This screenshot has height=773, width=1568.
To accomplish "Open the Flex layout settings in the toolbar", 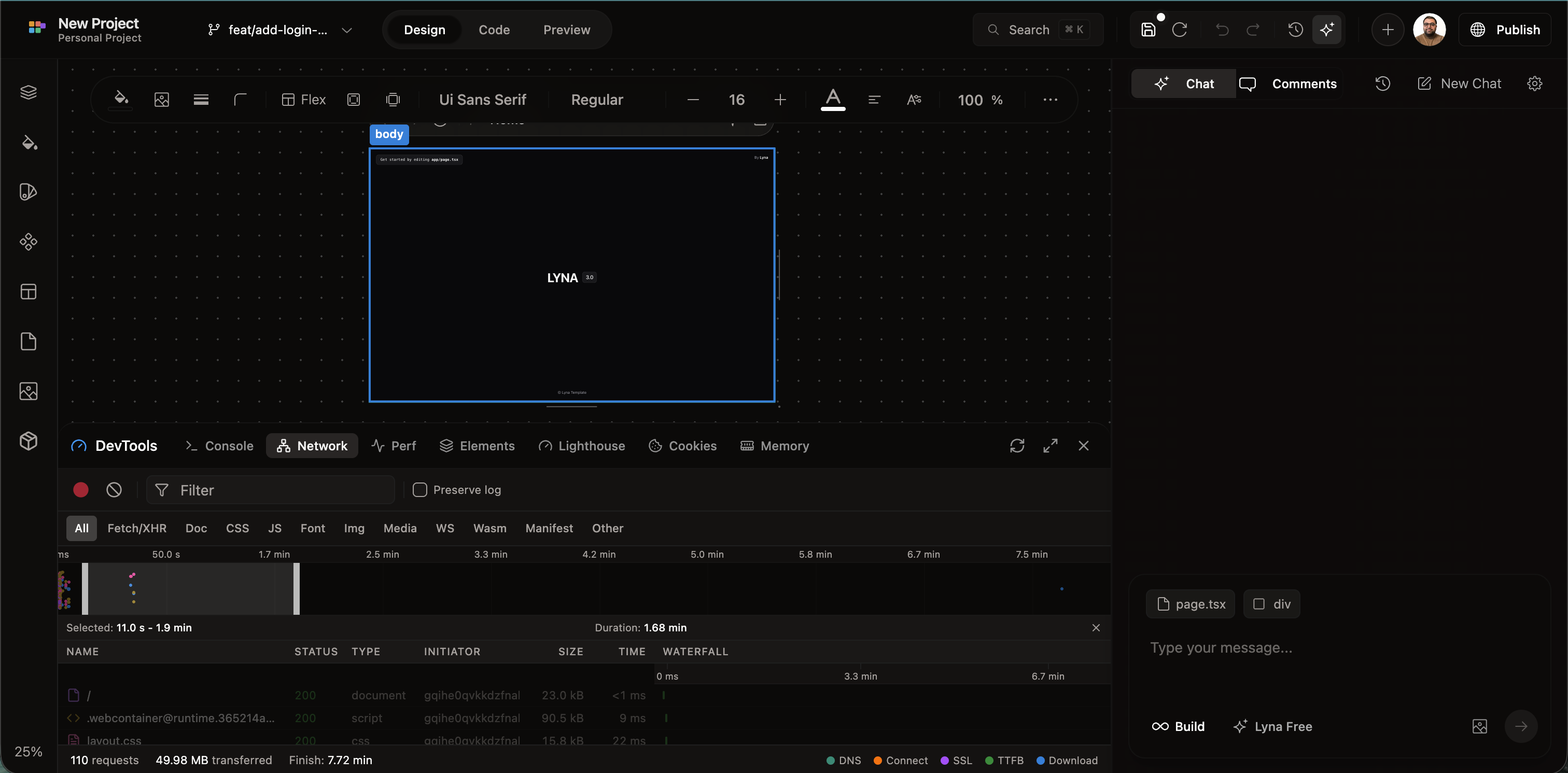I will tap(304, 99).
